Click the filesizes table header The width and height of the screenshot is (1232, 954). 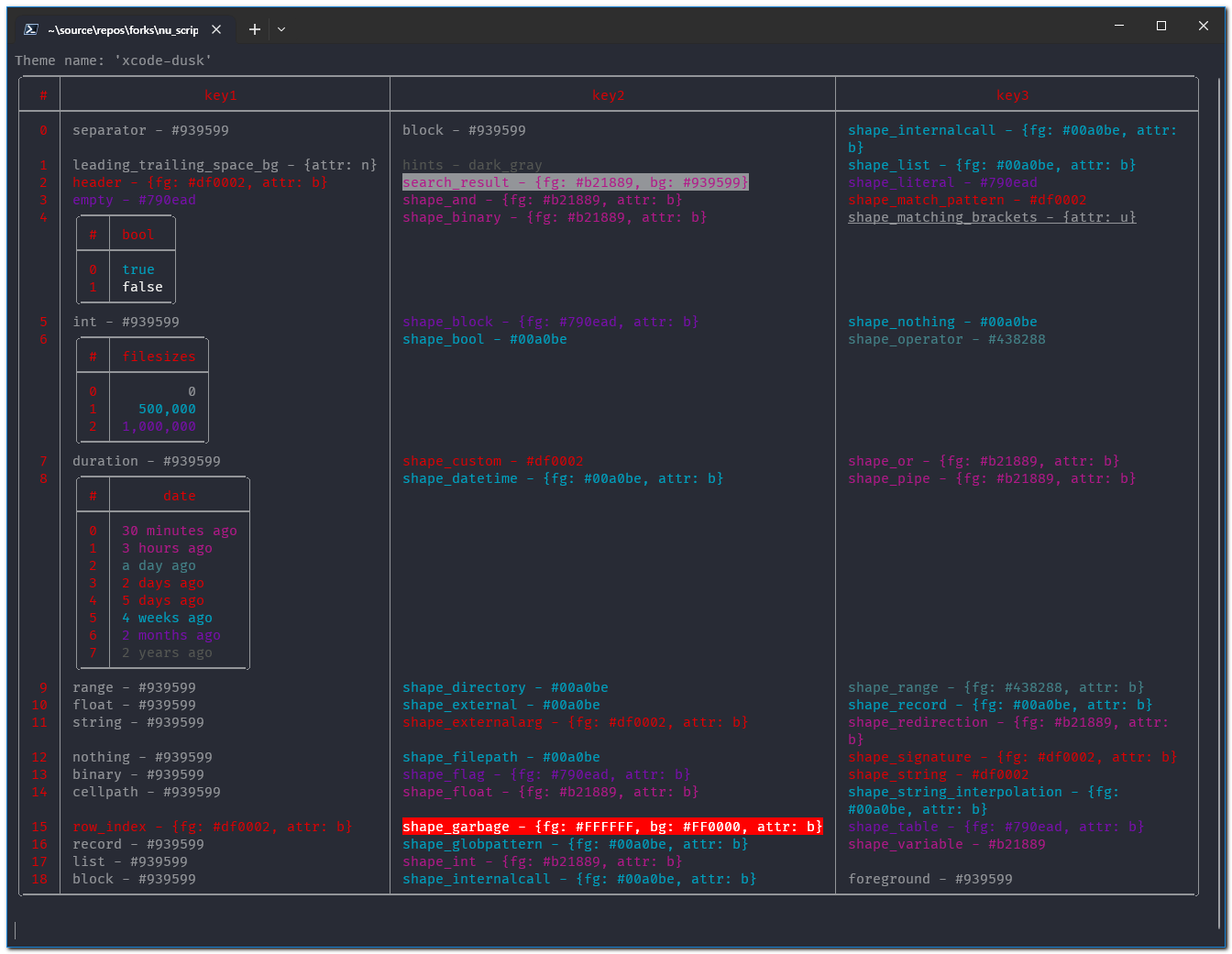159,356
